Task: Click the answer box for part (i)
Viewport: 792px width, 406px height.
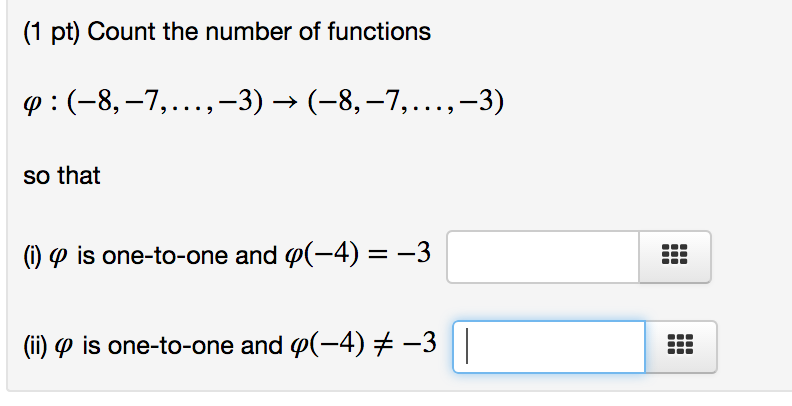Action: 543,257
